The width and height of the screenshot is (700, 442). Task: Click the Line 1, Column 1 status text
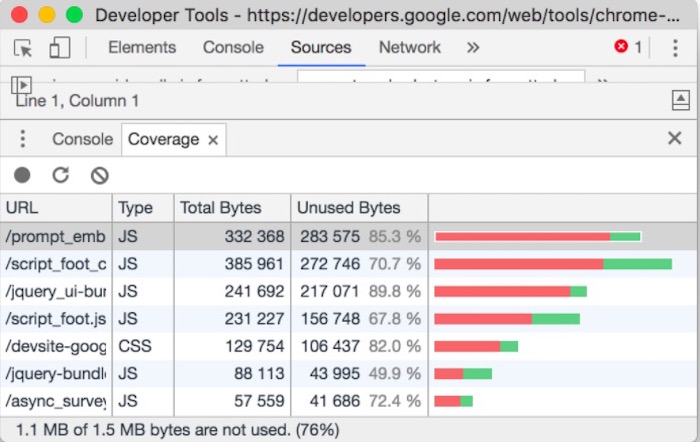coord(77,101)
